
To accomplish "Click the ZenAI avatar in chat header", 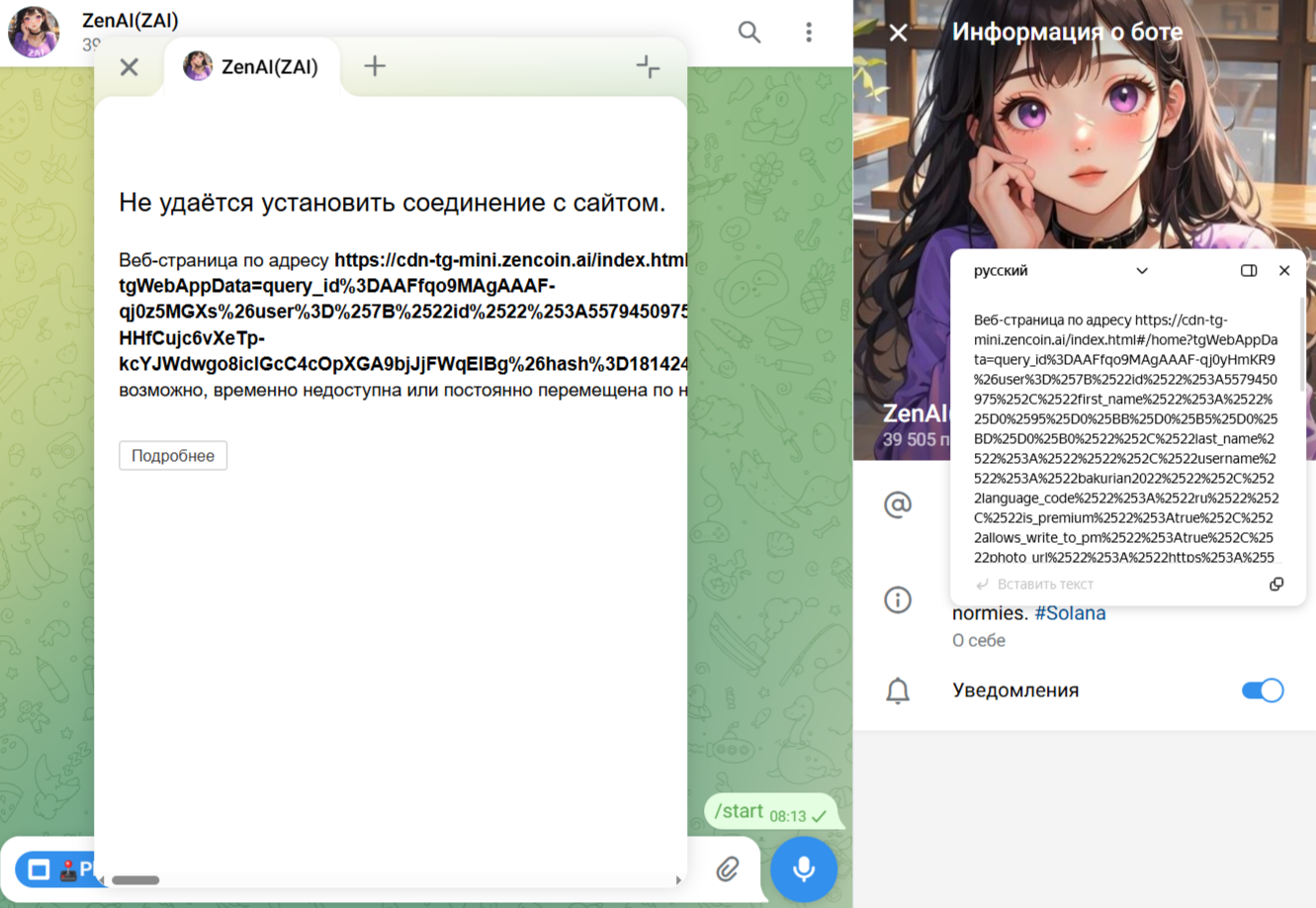I will [x=34, y=32].
